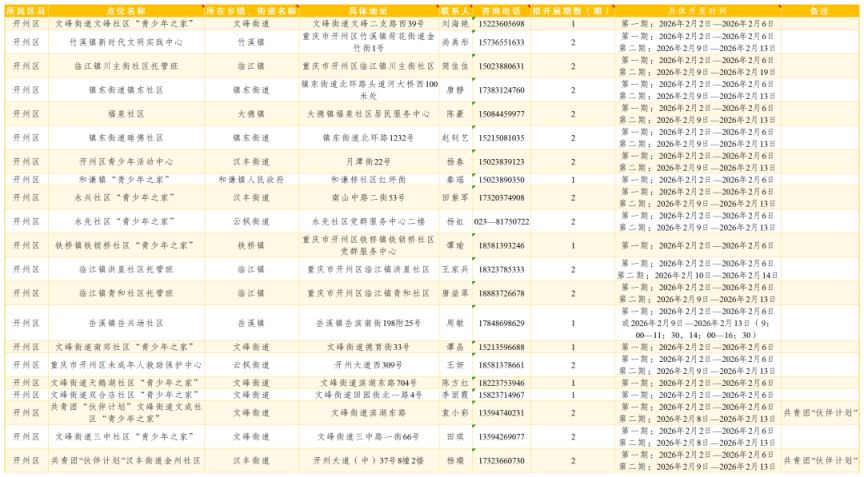864x477 pixels.
Task: Click phone cell 13594269077
Action: point(501,437)
